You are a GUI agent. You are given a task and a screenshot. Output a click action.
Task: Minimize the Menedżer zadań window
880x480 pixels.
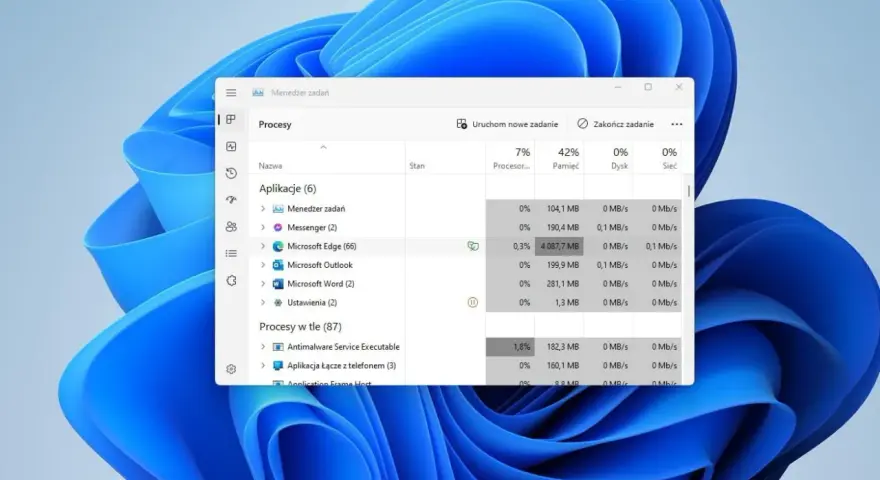618,87
